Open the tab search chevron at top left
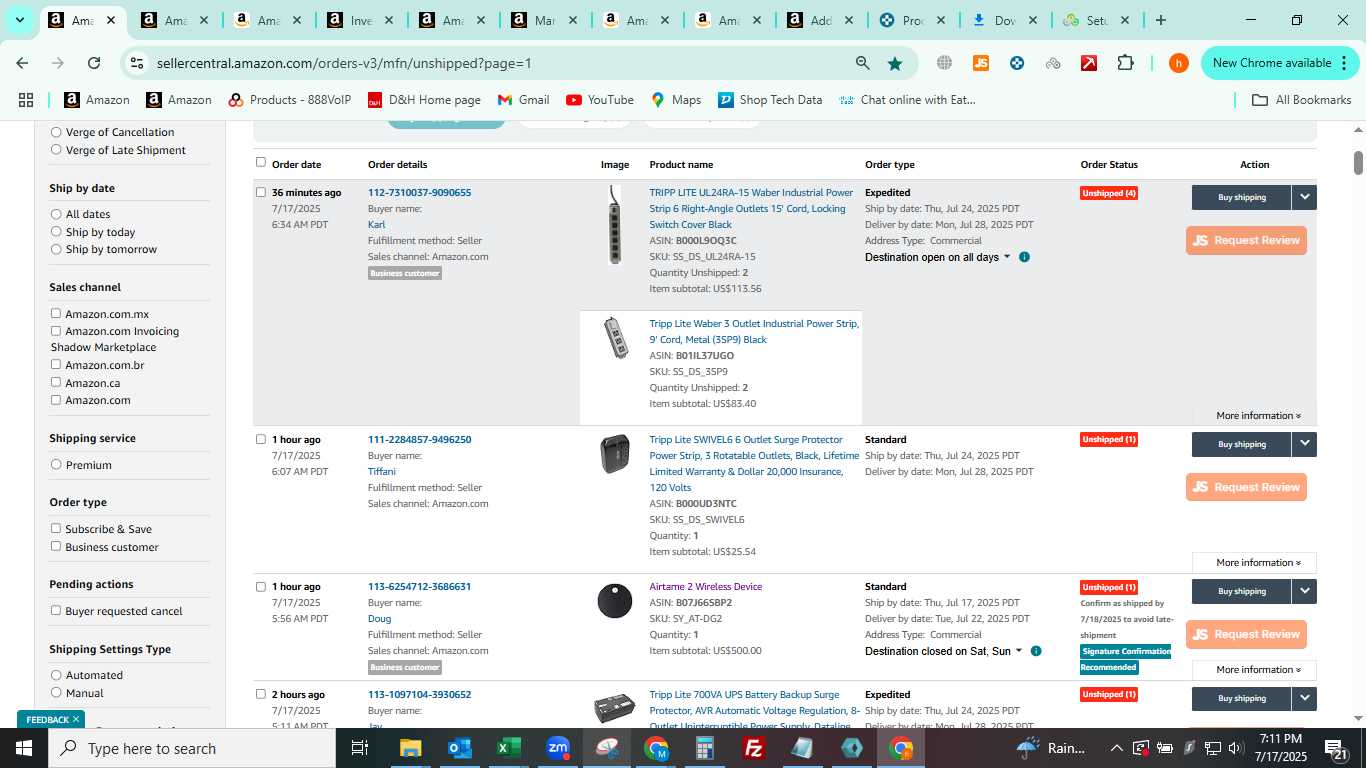The image size is (1366, 768). [19, 20]
